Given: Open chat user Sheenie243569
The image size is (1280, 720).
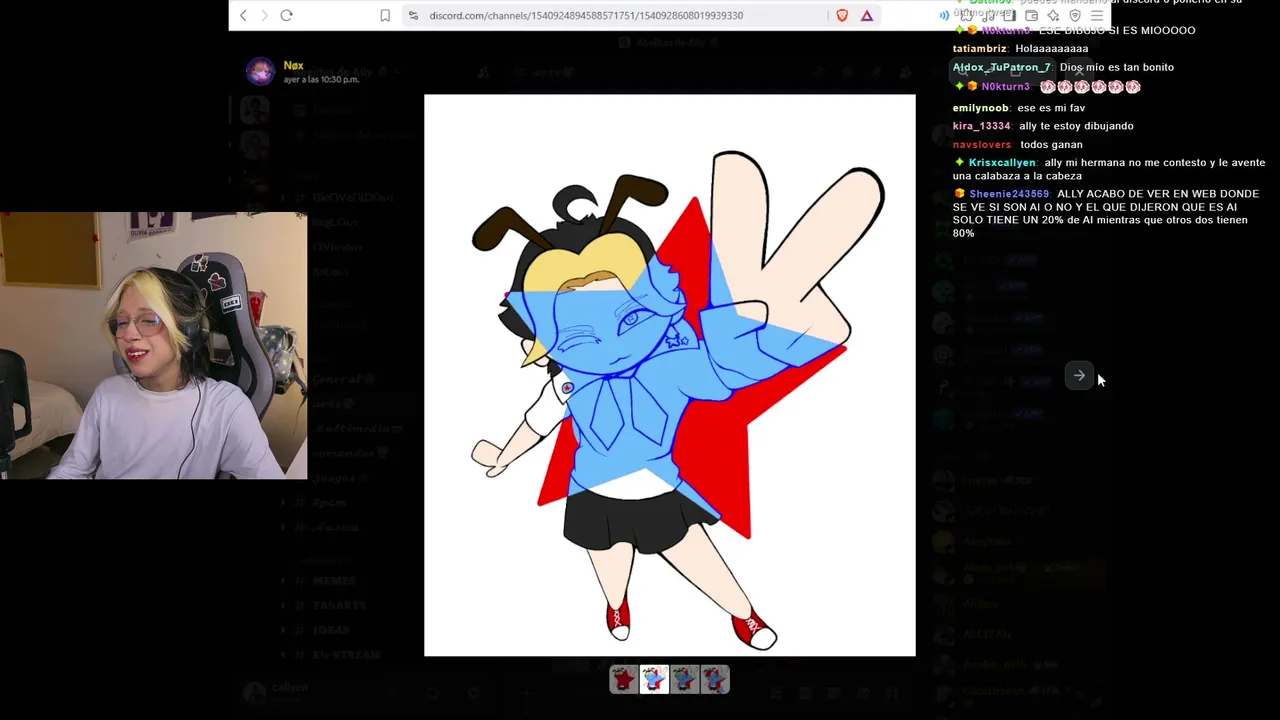Looking at the screenshot, I should (x=1009, y=194).
